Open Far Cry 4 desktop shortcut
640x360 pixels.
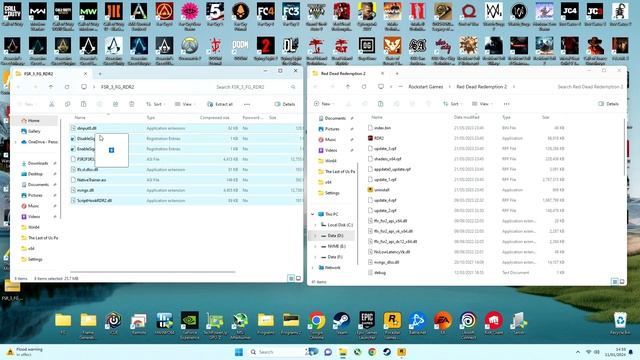[265, 14]
